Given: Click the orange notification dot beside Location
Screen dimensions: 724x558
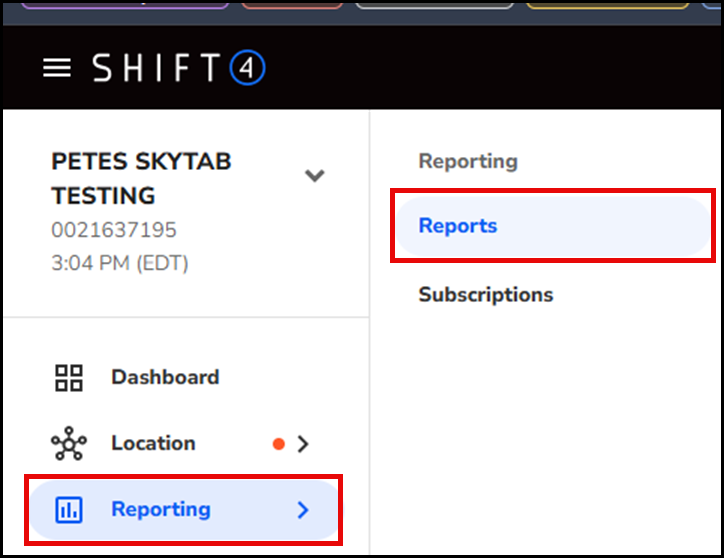Looking at the screenshot, I should click(279, 444).
